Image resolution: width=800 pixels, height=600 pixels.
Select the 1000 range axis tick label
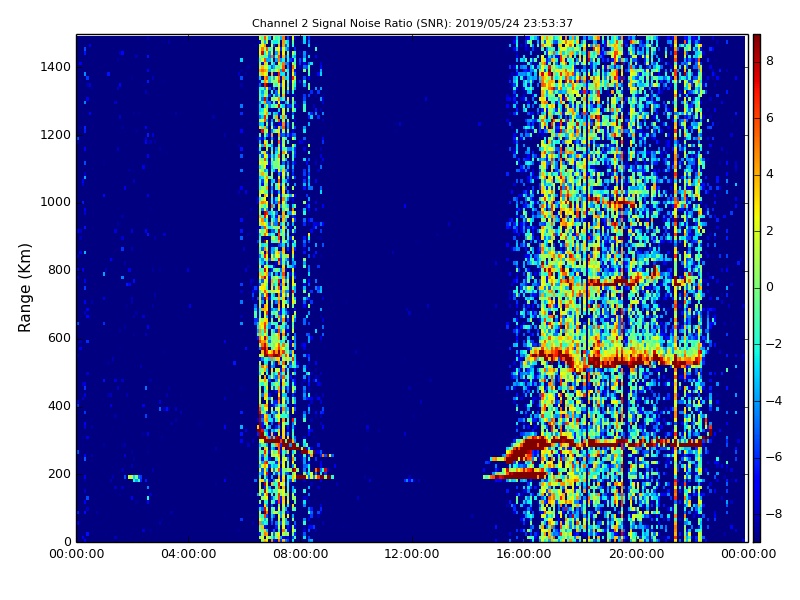click(55, 202)
